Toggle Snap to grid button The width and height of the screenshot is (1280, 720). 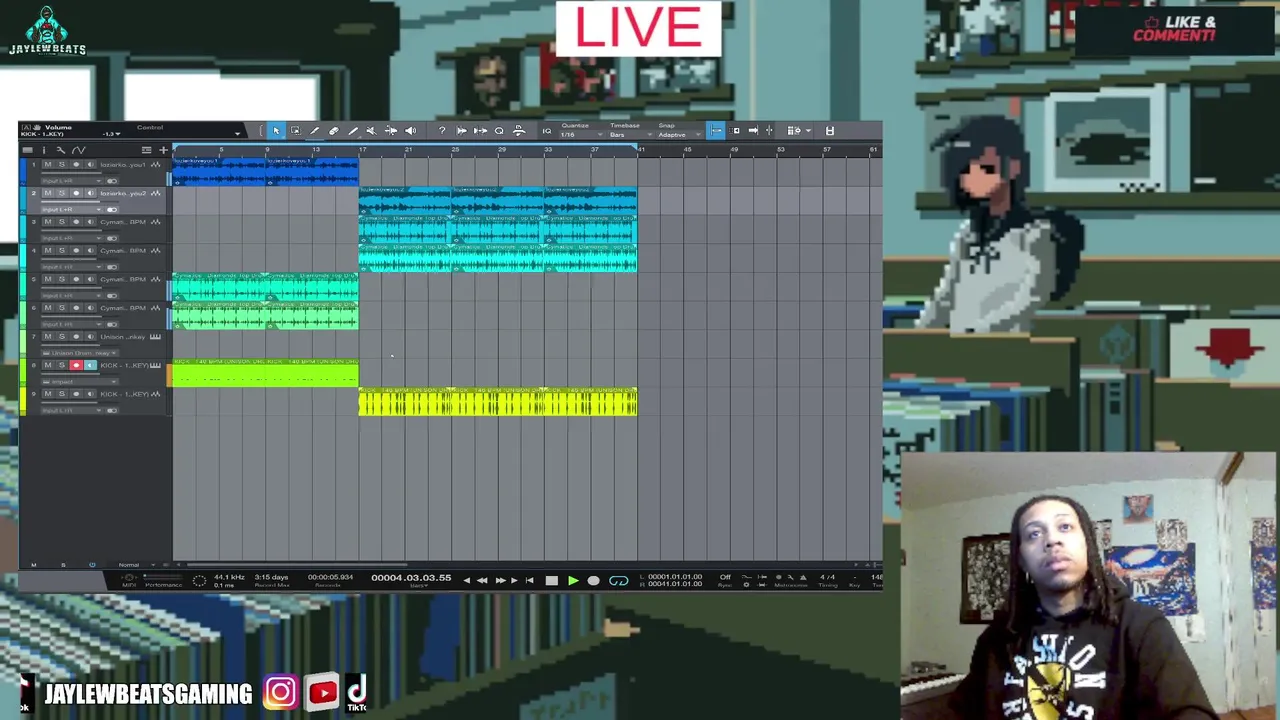pos(716,131)
